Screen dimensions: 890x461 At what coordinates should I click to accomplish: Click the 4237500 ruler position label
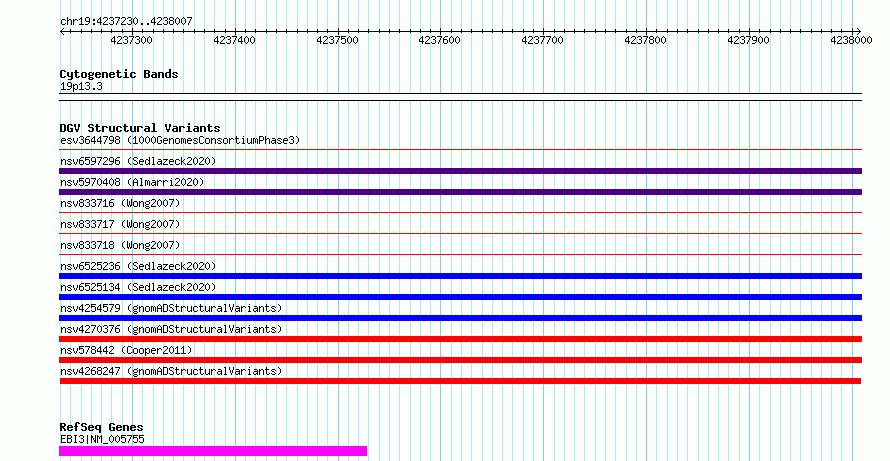click(x=337, y=40)
